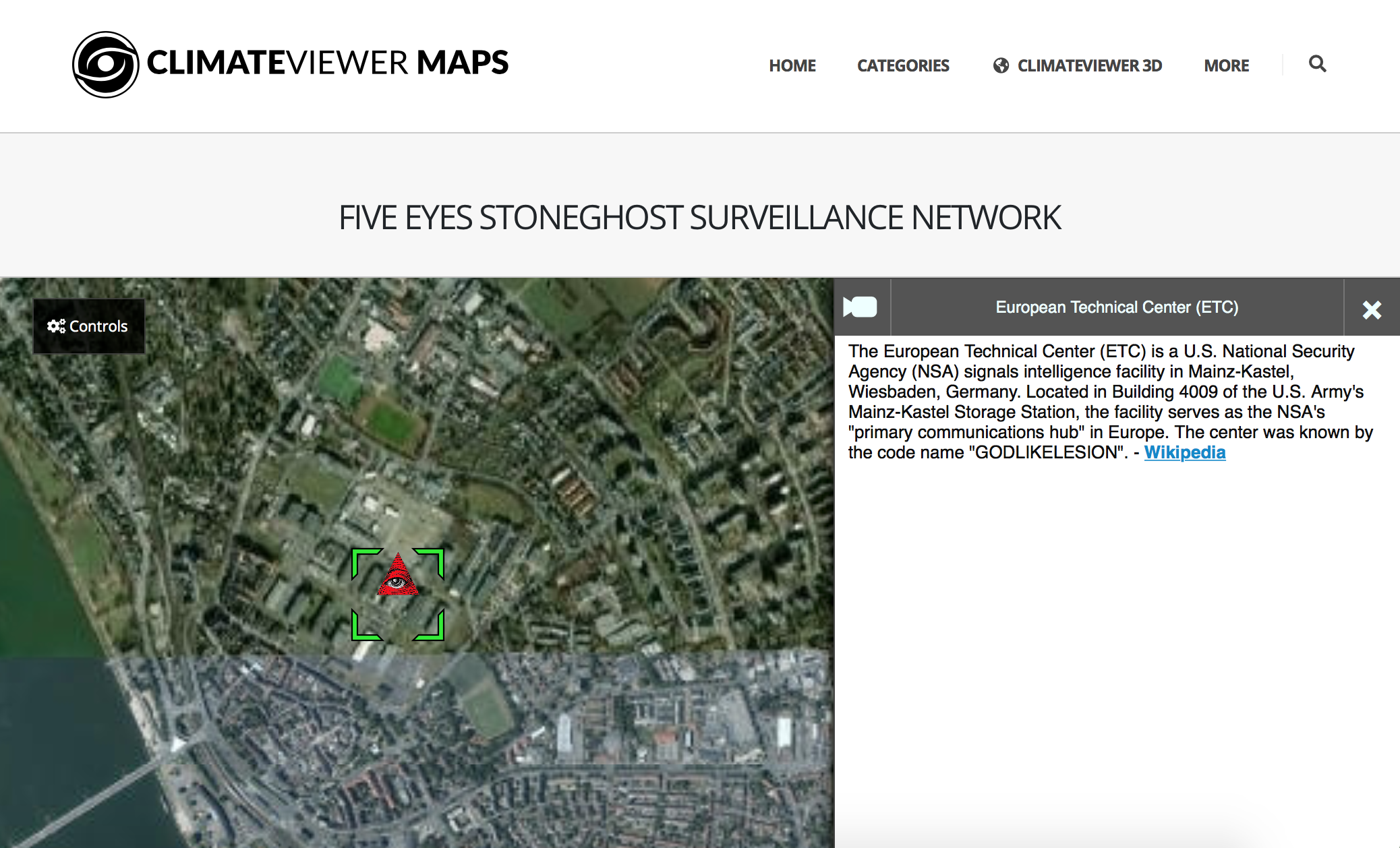The width and height of the screenshot is (1400, 848).
Task: Click the European Technical Center (ETC) panel title
Action: (1117, 307)
